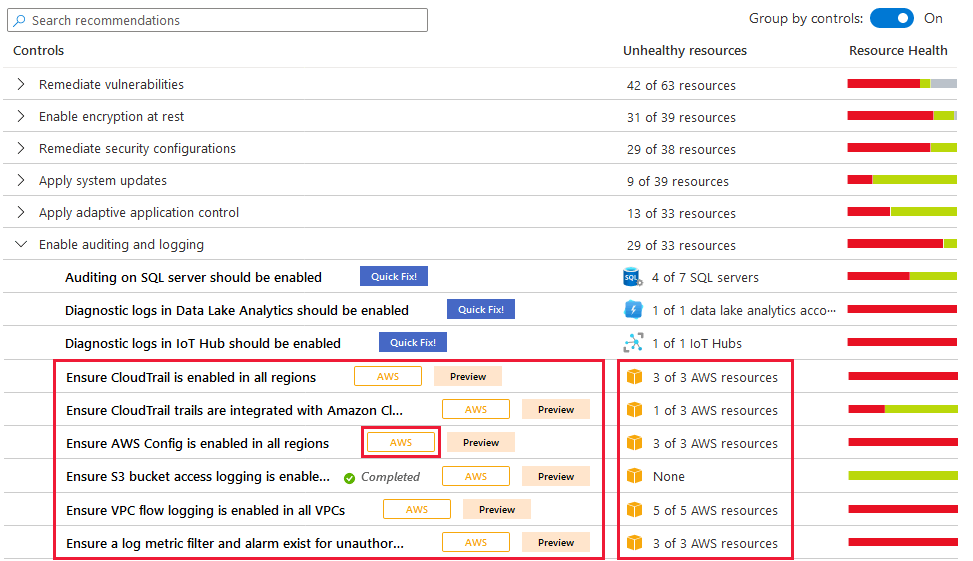This screenshot has height=561, width=973.
Task: Click Preview tag on AWS Config row
Action: [x=481, y=442]
